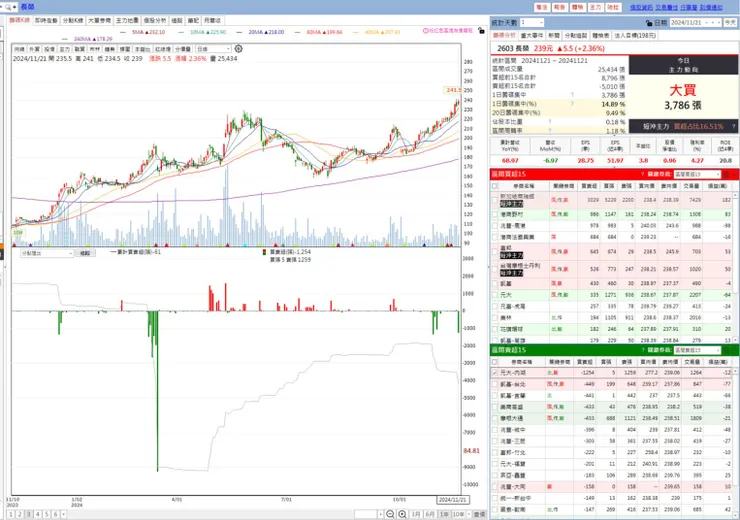Switch to the 重大事件 tab
Viewport: 740px width, 520px height.
pos(531,35)
